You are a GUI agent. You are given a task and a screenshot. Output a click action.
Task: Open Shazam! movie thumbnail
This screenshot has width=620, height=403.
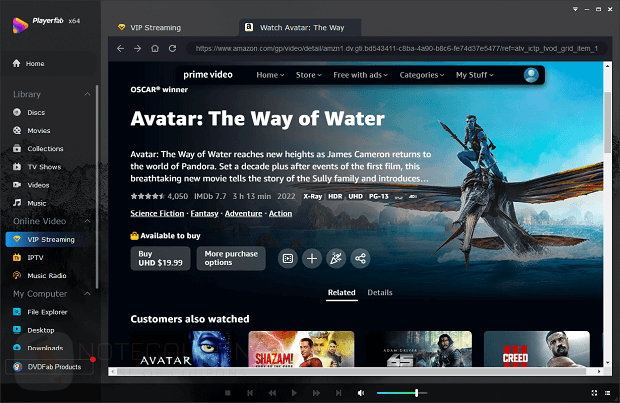point(301,349)
